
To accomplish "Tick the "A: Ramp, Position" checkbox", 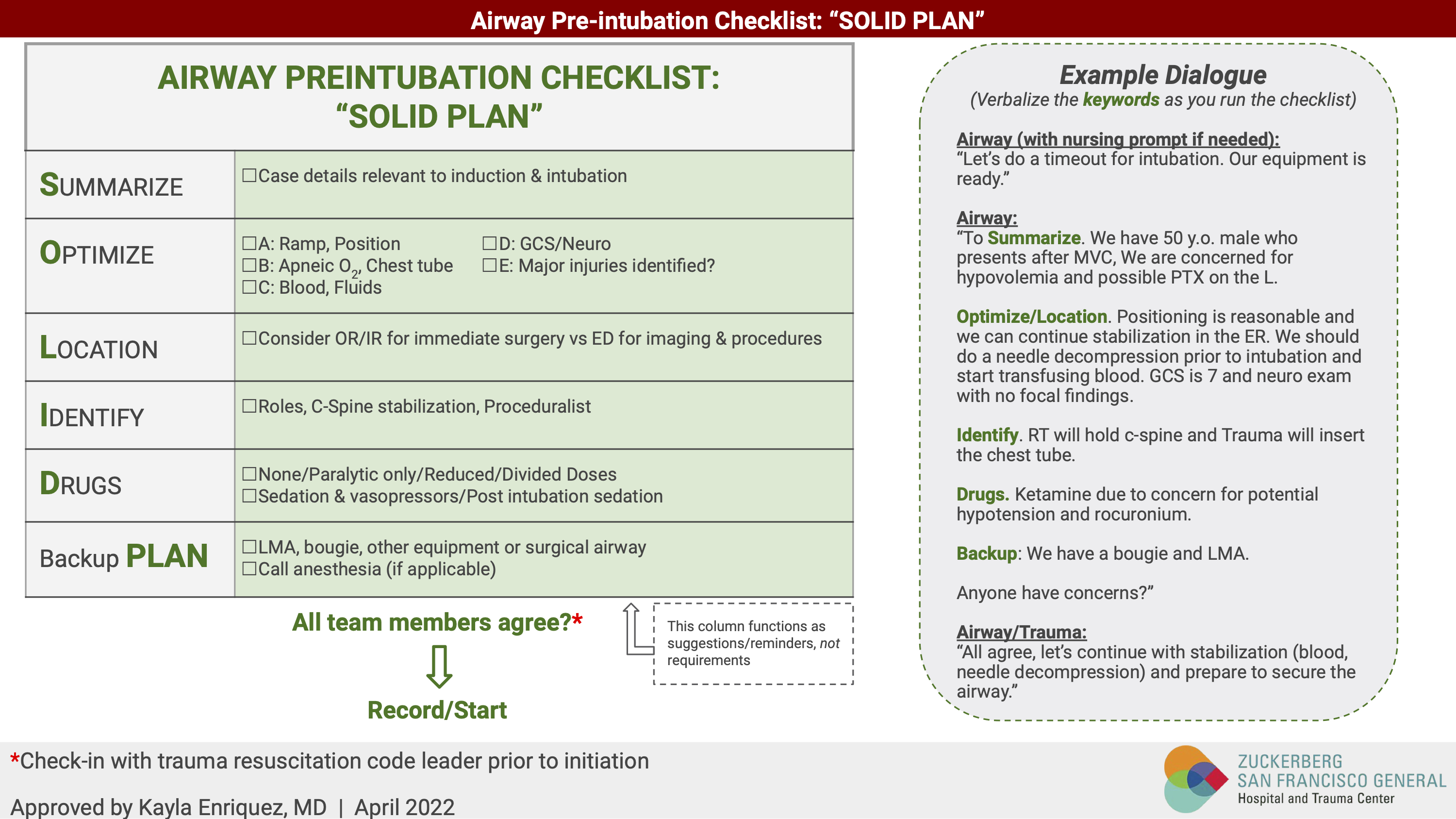I will click(x=249, y=244).
